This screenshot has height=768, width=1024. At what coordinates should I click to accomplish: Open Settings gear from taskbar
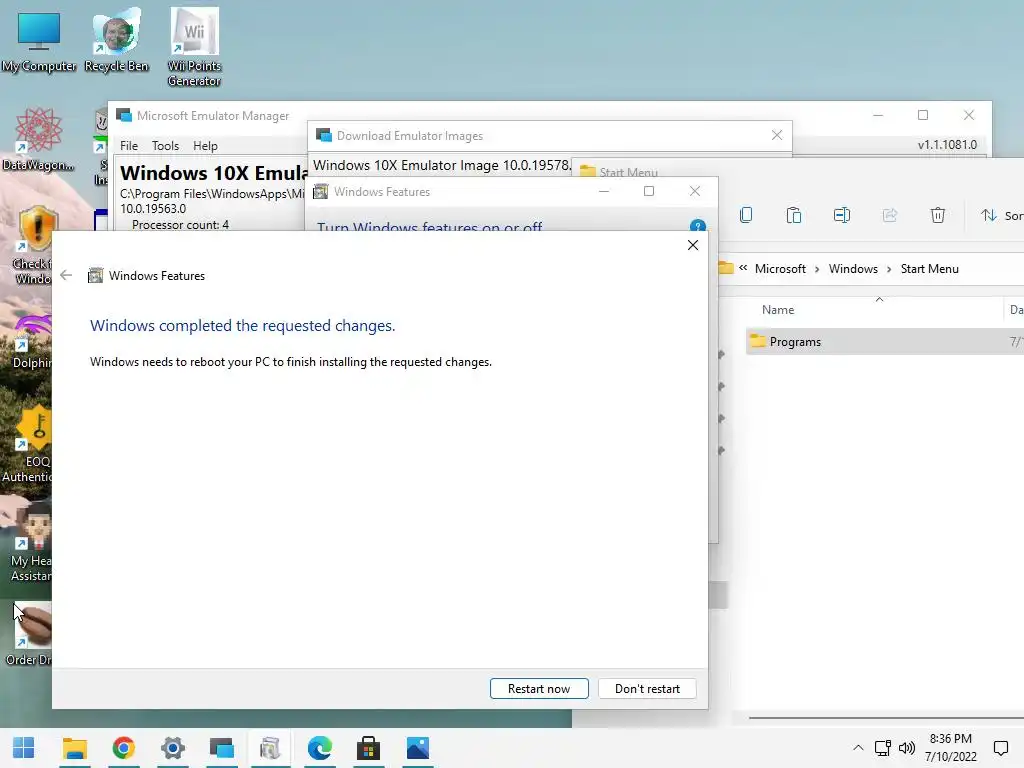173,748
